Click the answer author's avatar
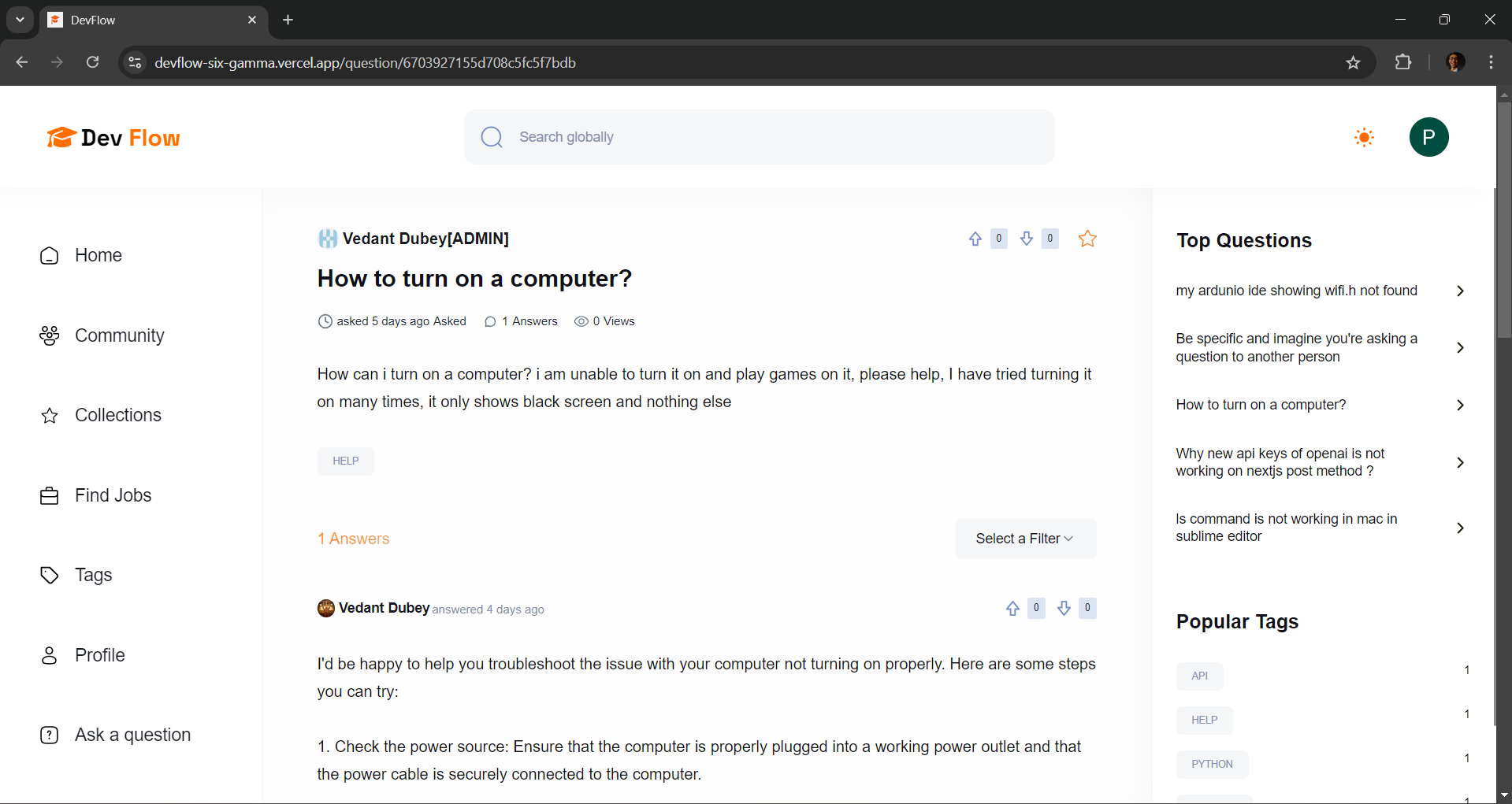Screen dimensions: 1512x804 [x=326, y=608]
